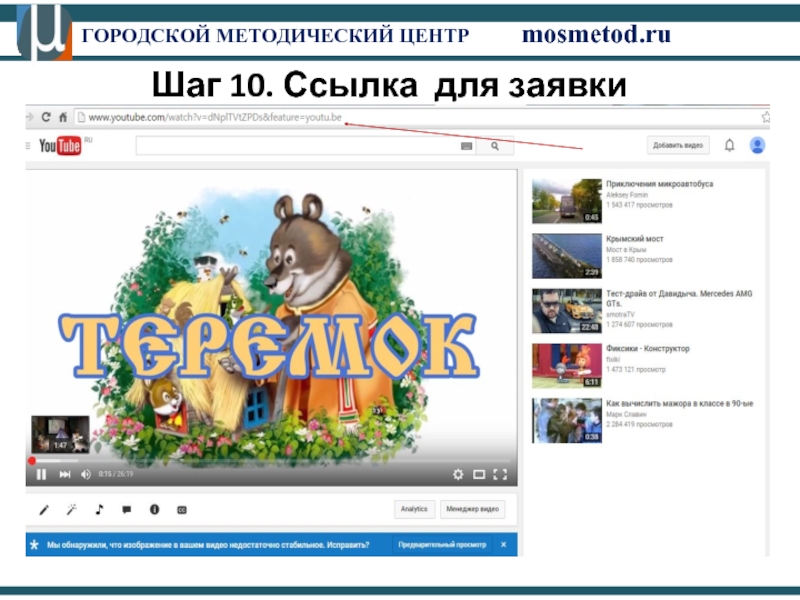The height and width of the screenshot is (600, 800).
Task: Open the user account avatar
Action: point(757,145)
